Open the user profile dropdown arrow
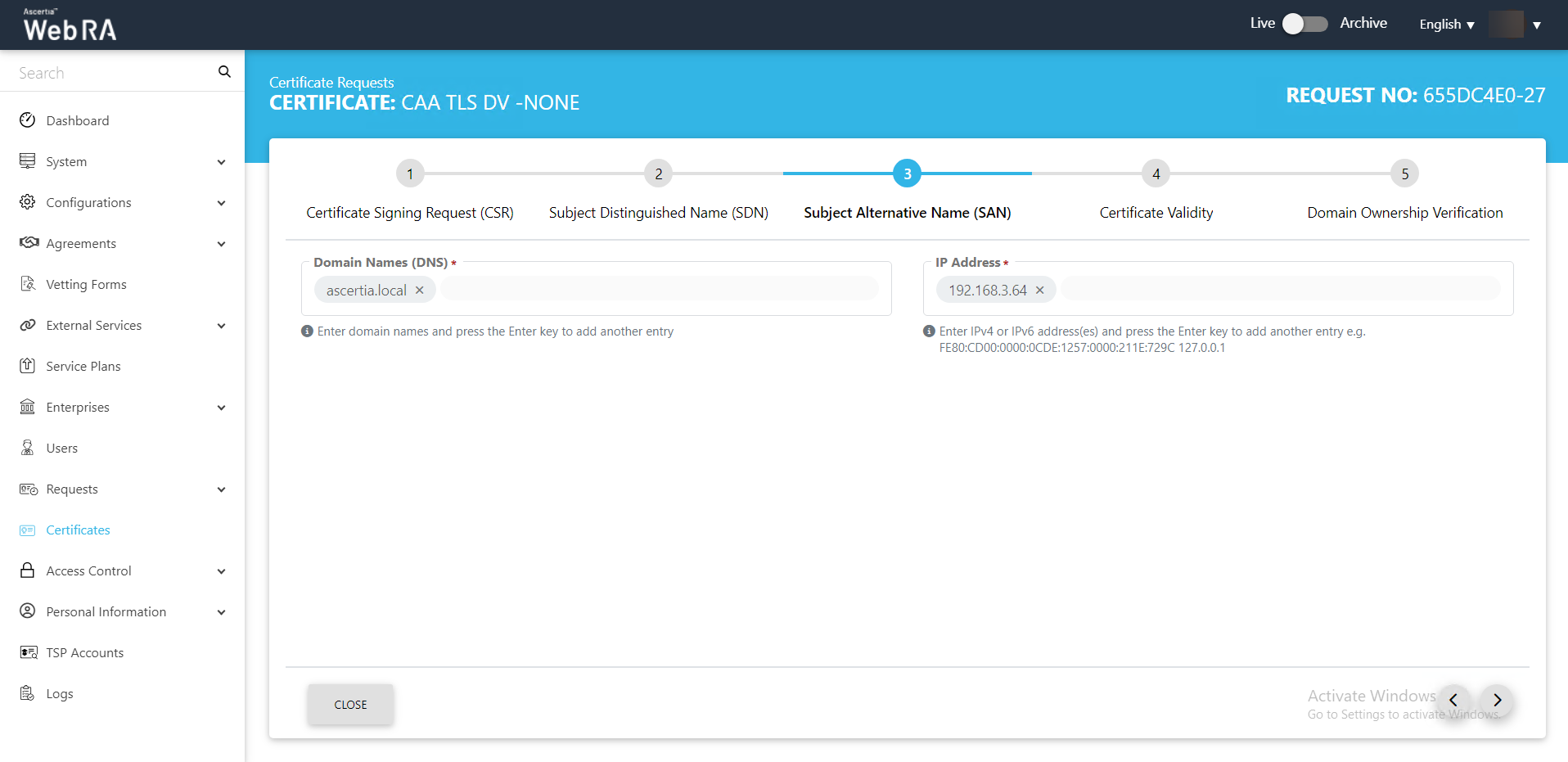 pos(1536,25)
